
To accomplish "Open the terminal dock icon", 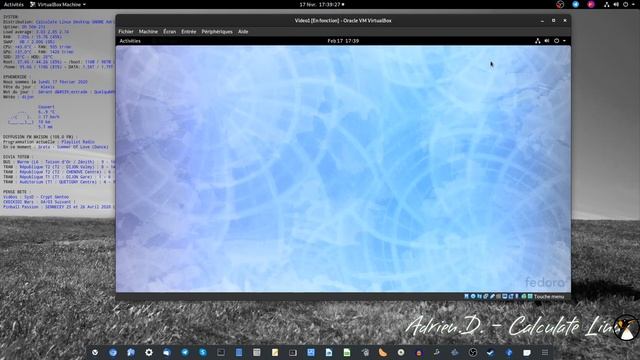I will (x=221, y=353).
